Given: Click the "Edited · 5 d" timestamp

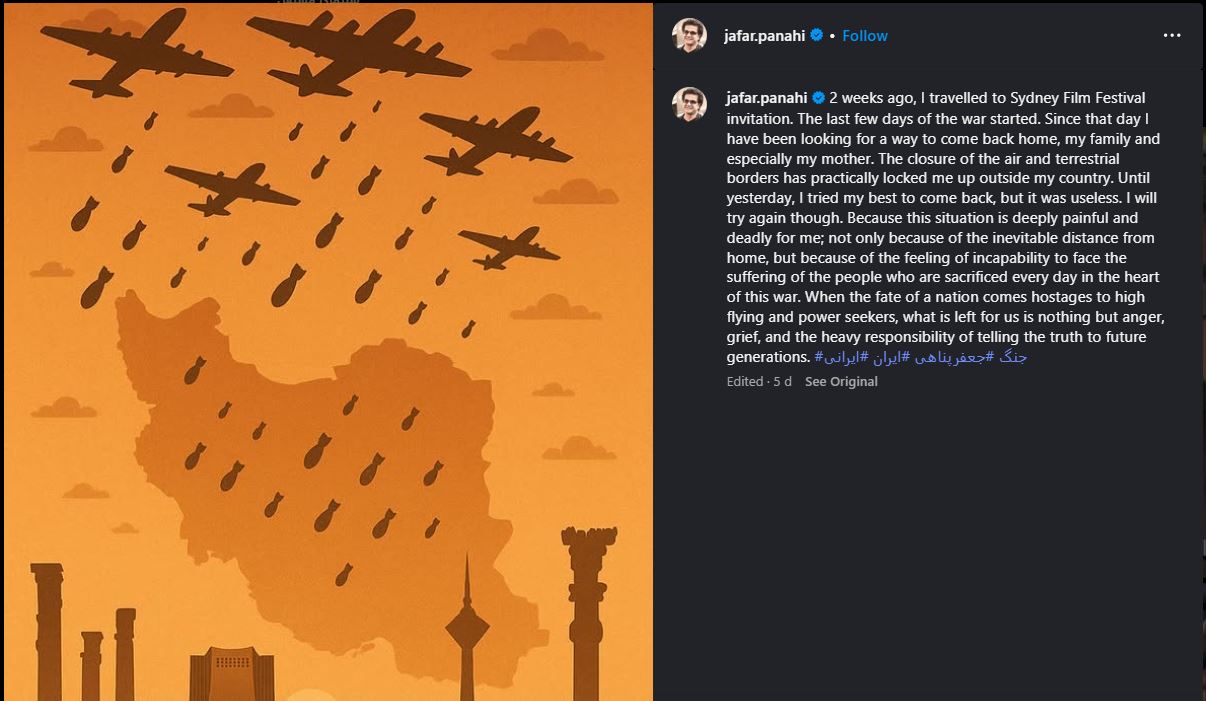Looking at the screenshot, I should tap(759, 381).
